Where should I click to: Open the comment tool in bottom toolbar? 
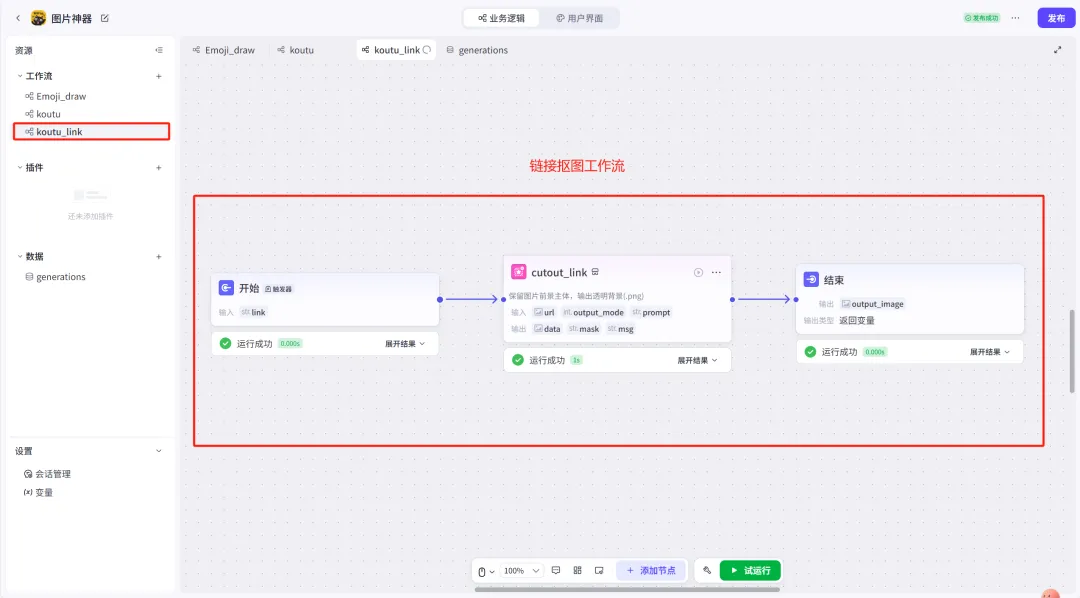coord(556,570)
